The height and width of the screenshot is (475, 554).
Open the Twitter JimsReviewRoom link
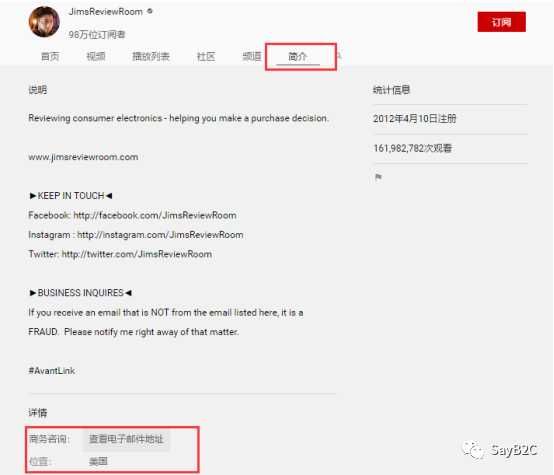(137, 254)
